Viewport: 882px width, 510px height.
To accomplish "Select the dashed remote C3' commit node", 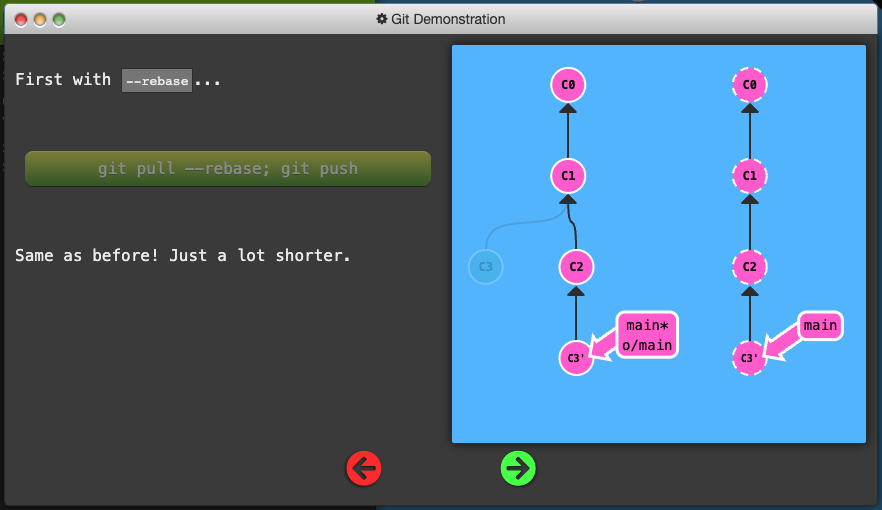I will (x=749, y=358).
